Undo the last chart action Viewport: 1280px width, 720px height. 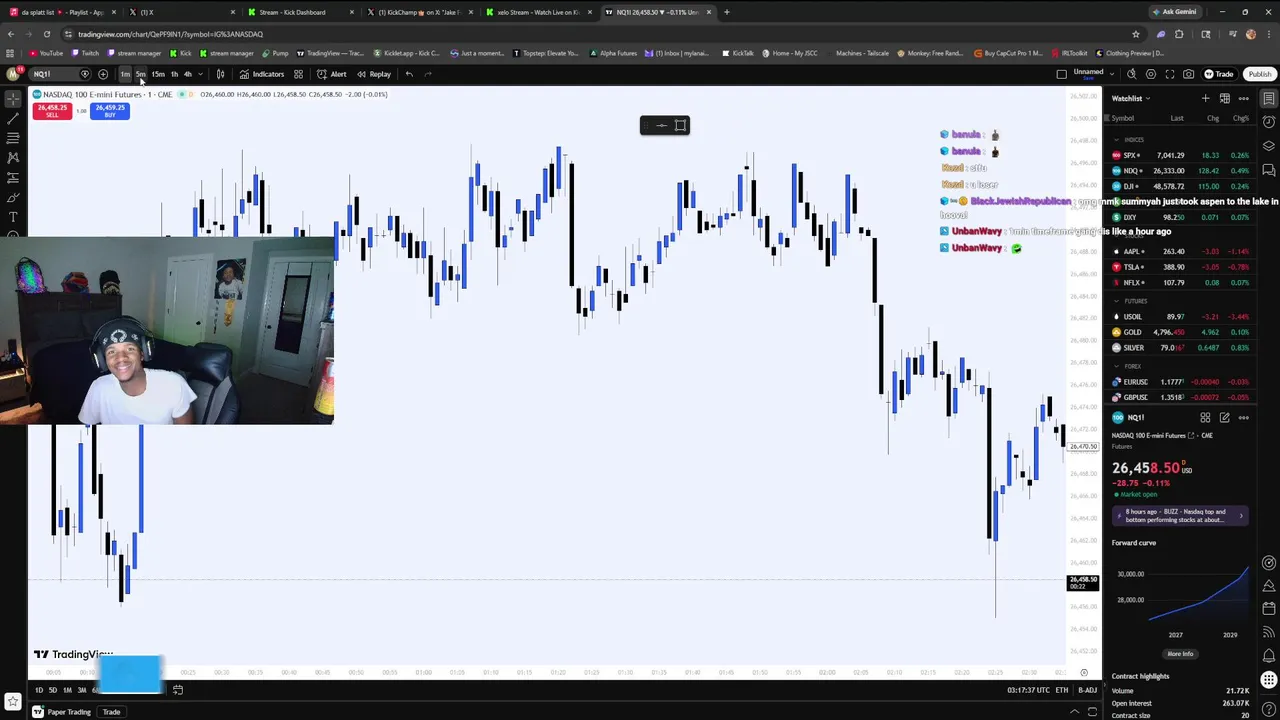click(x=409, y=74)
